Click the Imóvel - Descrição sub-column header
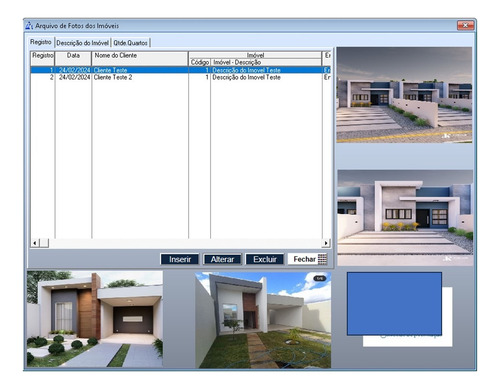 click(x=266, y=62)
